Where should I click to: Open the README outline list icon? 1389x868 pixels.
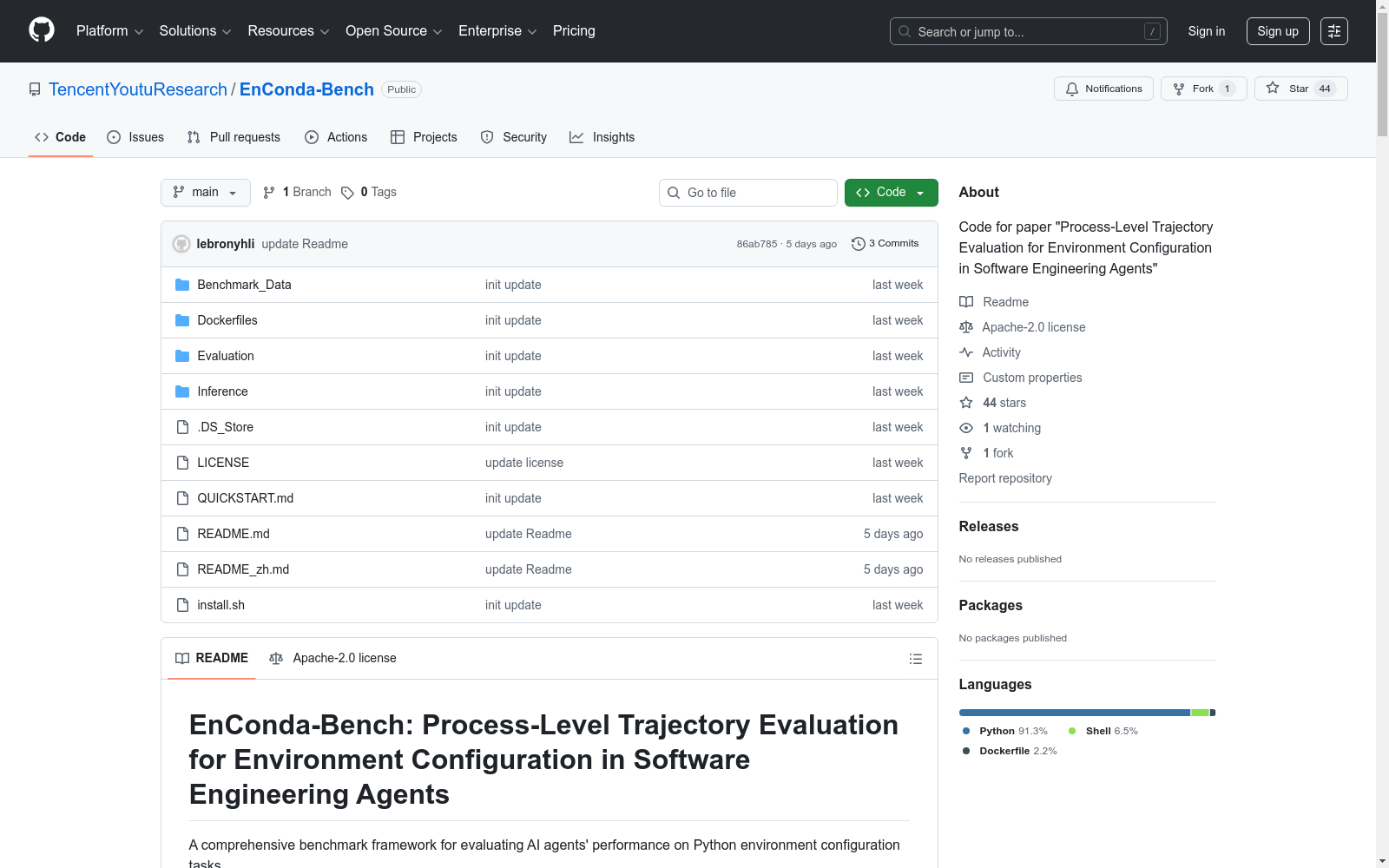click(915, 659)
